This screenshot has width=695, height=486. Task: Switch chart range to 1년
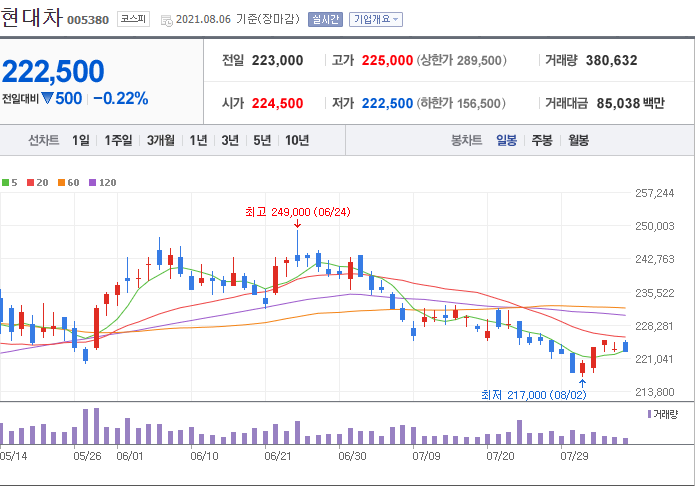(198, 141)
